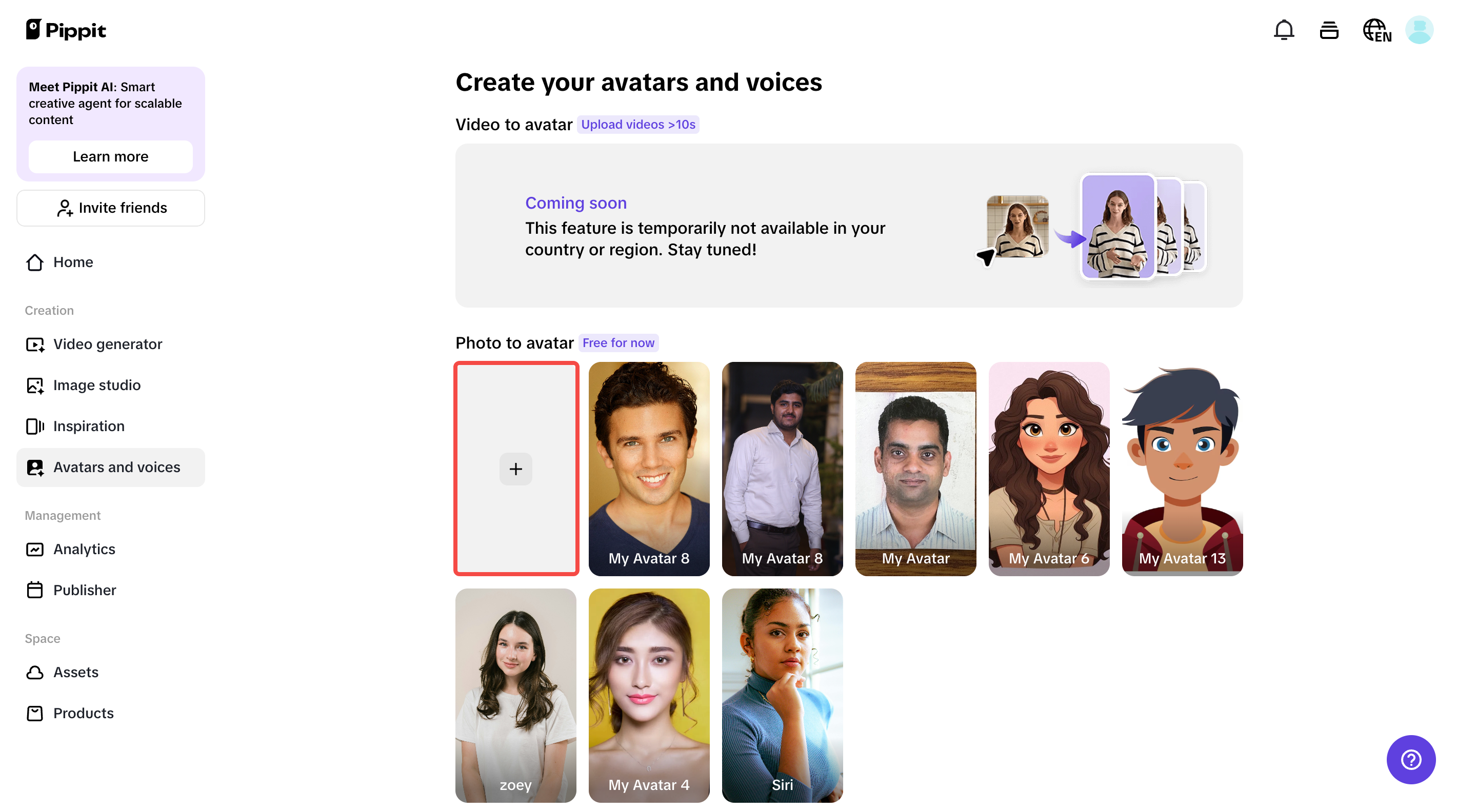Select the Video generator tool
This screenshot has height=812, width=1476.
coord(108,344)
